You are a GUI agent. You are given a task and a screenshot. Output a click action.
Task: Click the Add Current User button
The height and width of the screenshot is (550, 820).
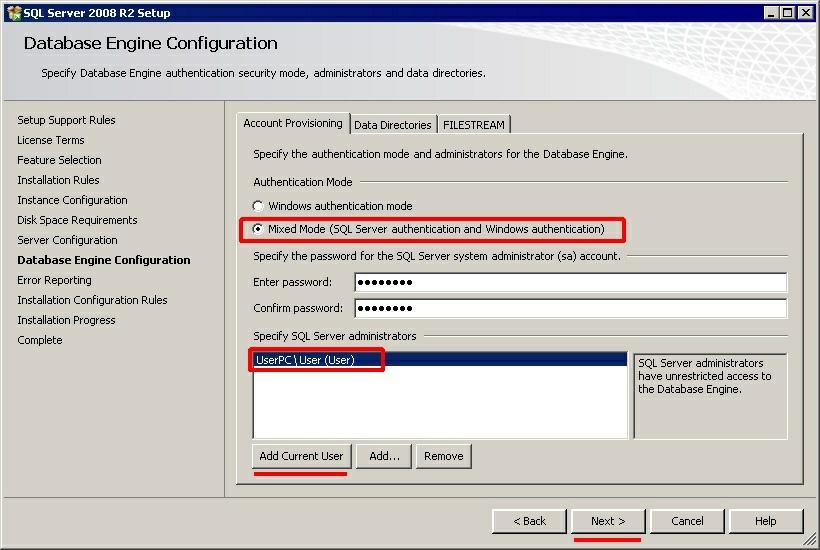(x=301, y=456)
